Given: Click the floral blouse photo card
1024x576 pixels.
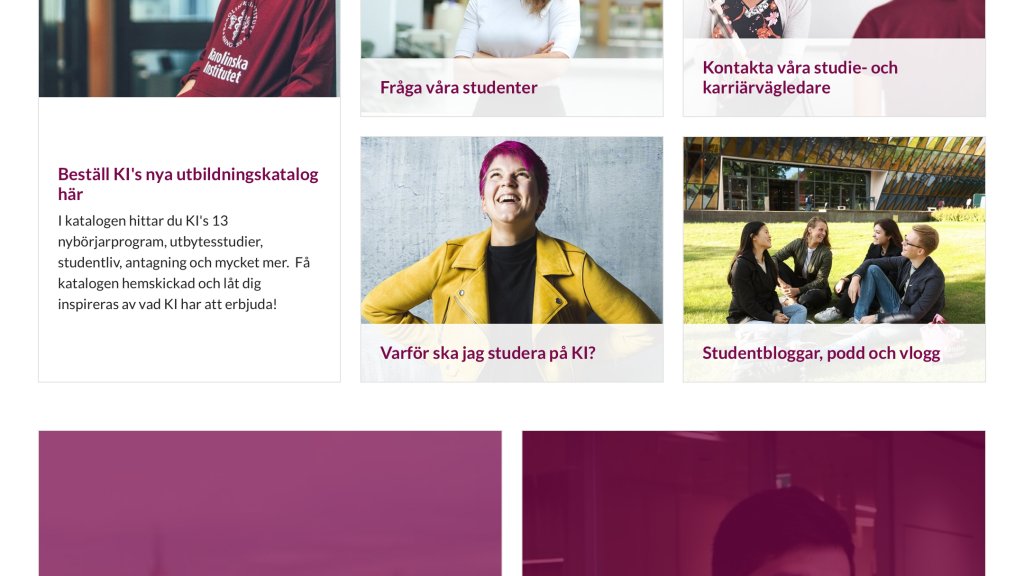Looking at the screenshot, I should coord(834,20).
